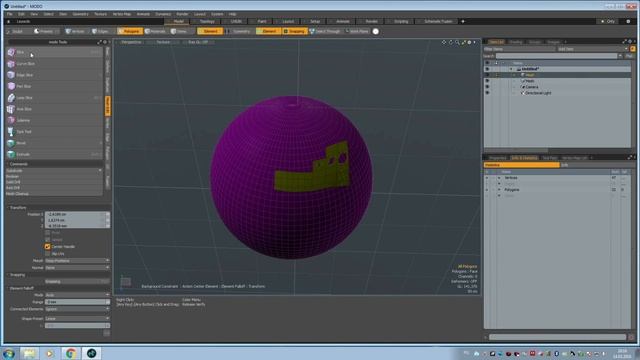Select the Slice tool

pos(54,52)
